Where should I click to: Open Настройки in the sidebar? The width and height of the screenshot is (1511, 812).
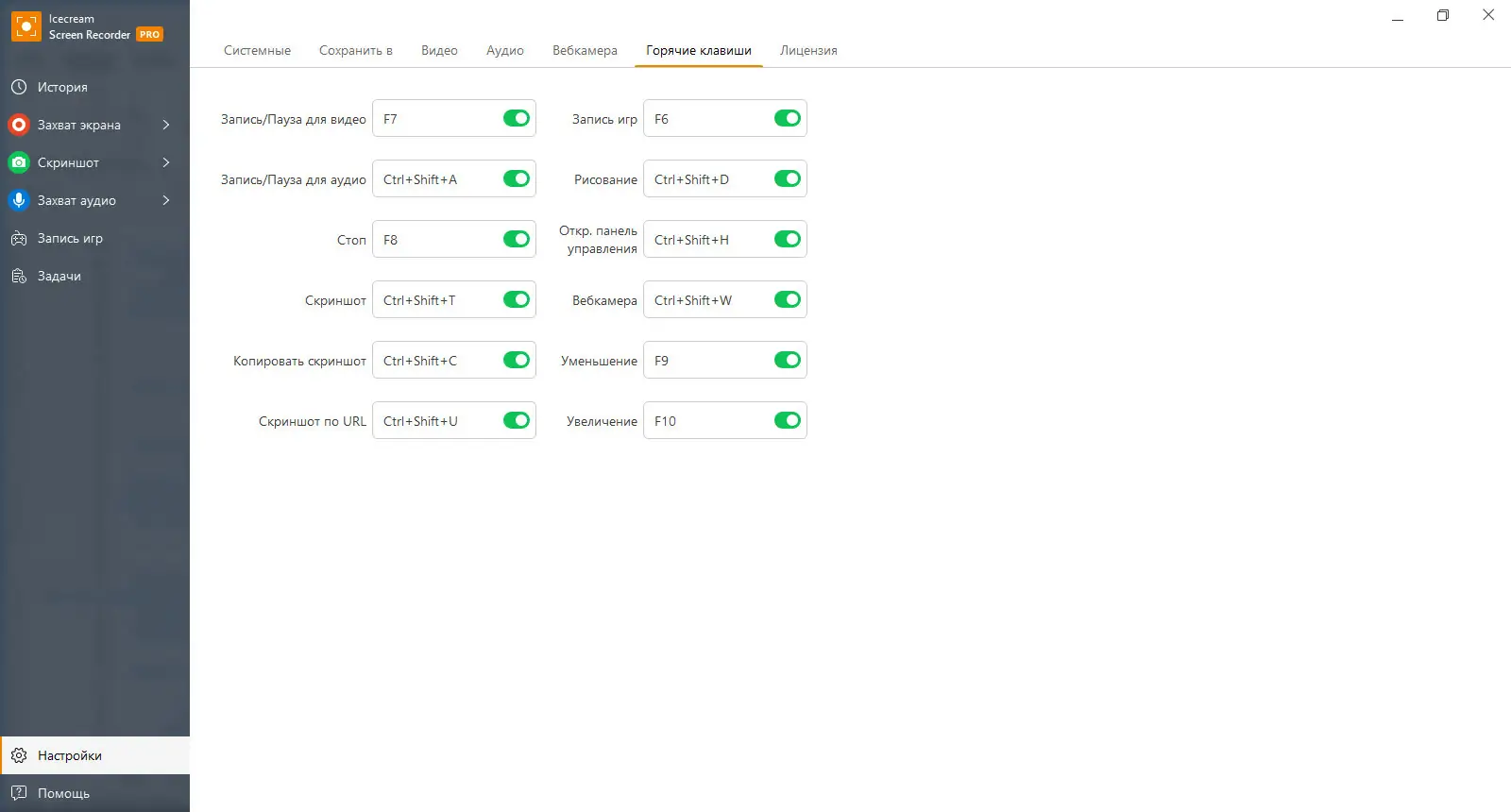click(x=94, y=755)
